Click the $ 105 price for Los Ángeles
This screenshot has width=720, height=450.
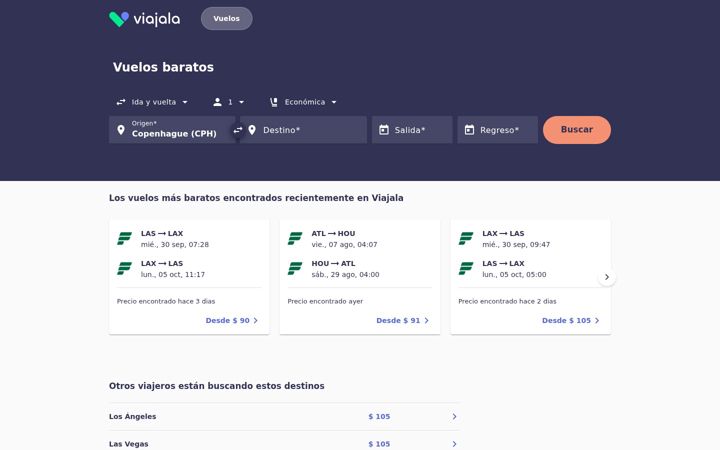379,416
